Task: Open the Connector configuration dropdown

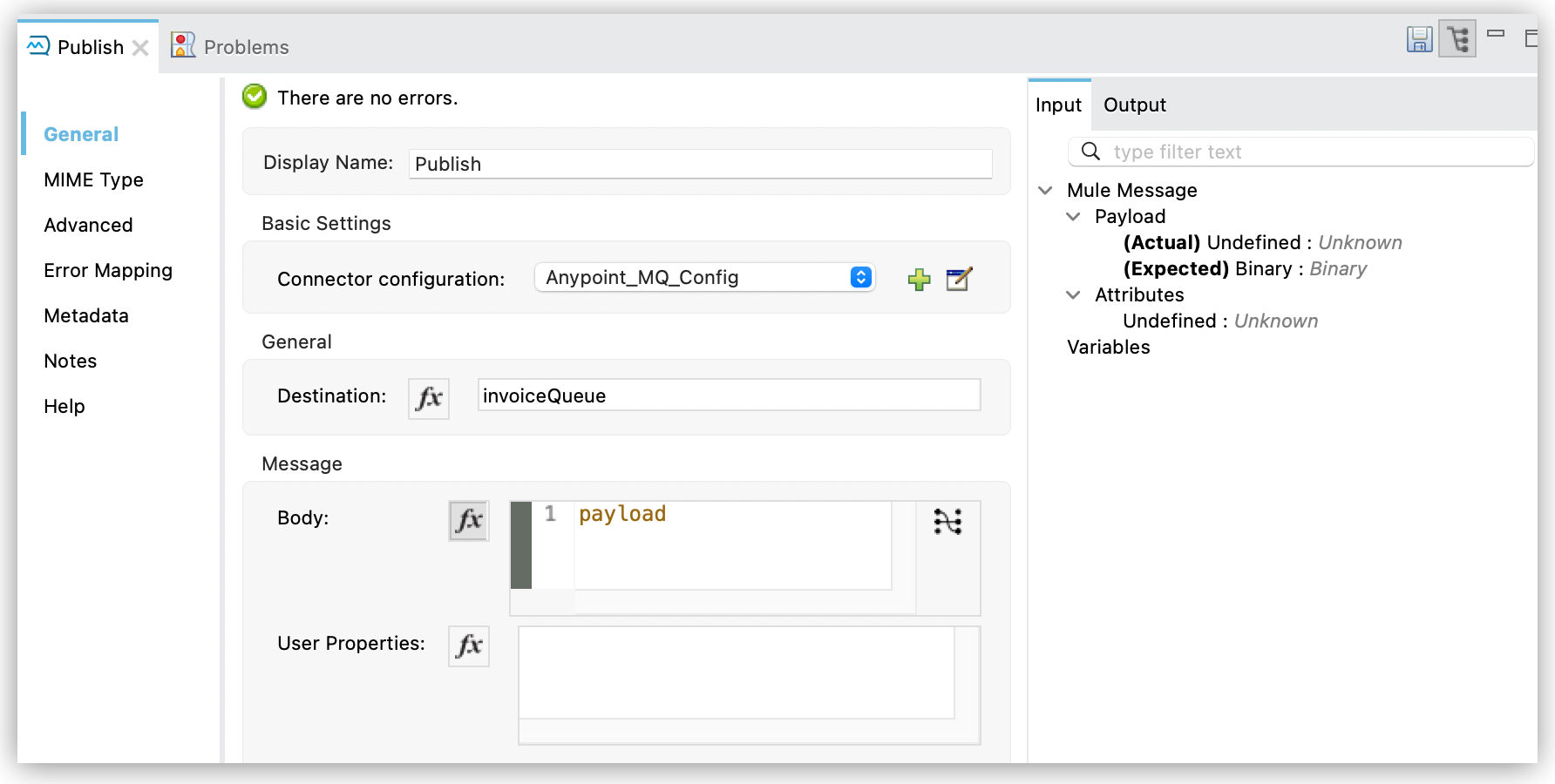Action: pos(861,277)
